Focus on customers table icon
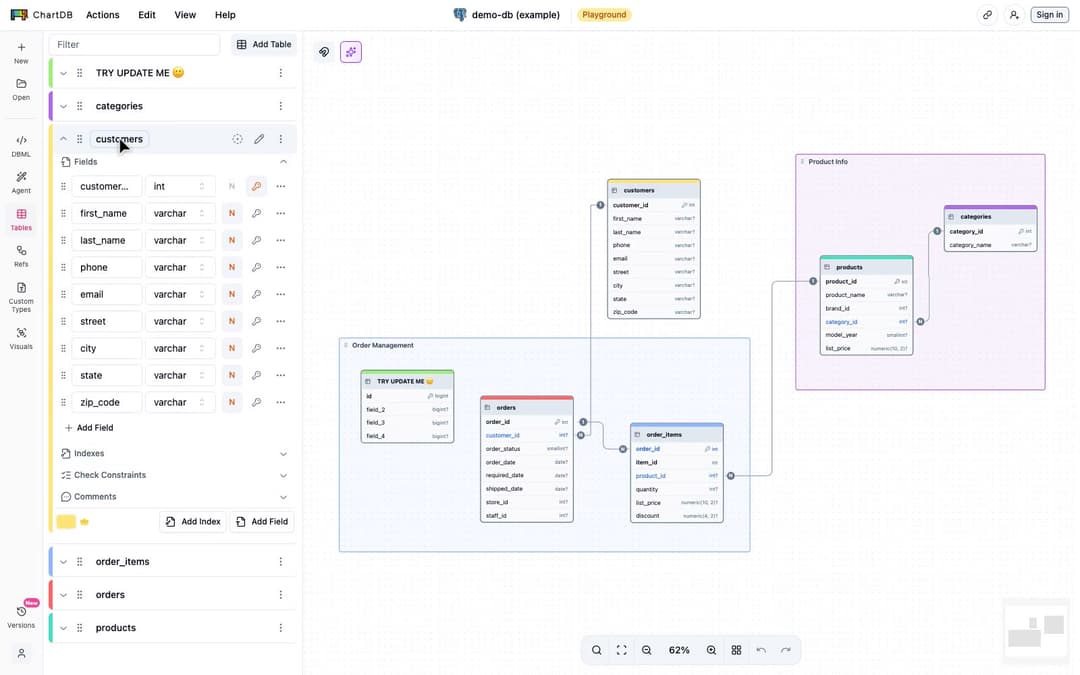Viewport: 1080px width, 675px height. point(237,139)
